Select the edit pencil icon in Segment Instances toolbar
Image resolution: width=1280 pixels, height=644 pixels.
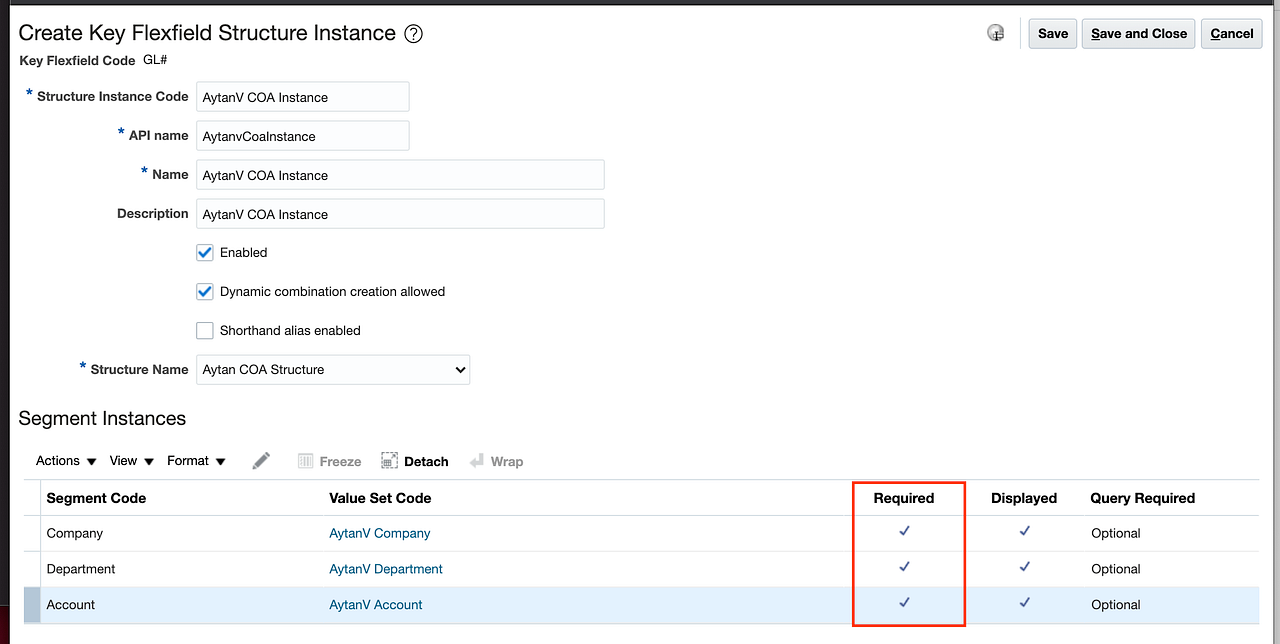tap(261, 460)
